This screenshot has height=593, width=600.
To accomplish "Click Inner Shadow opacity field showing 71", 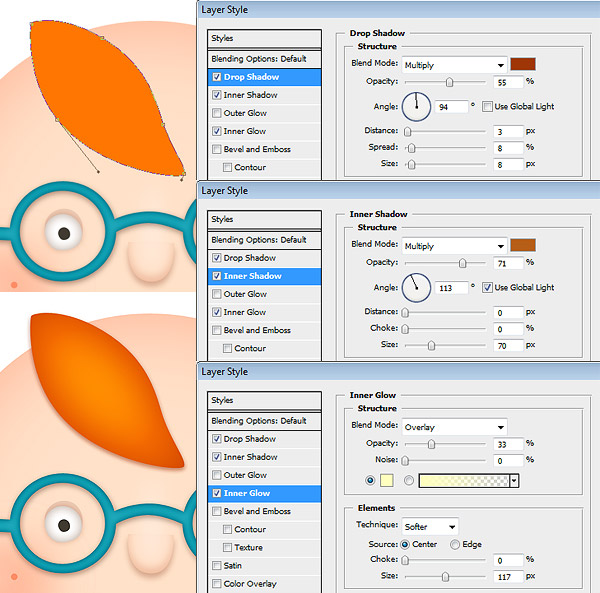I will tap(508, 263).
